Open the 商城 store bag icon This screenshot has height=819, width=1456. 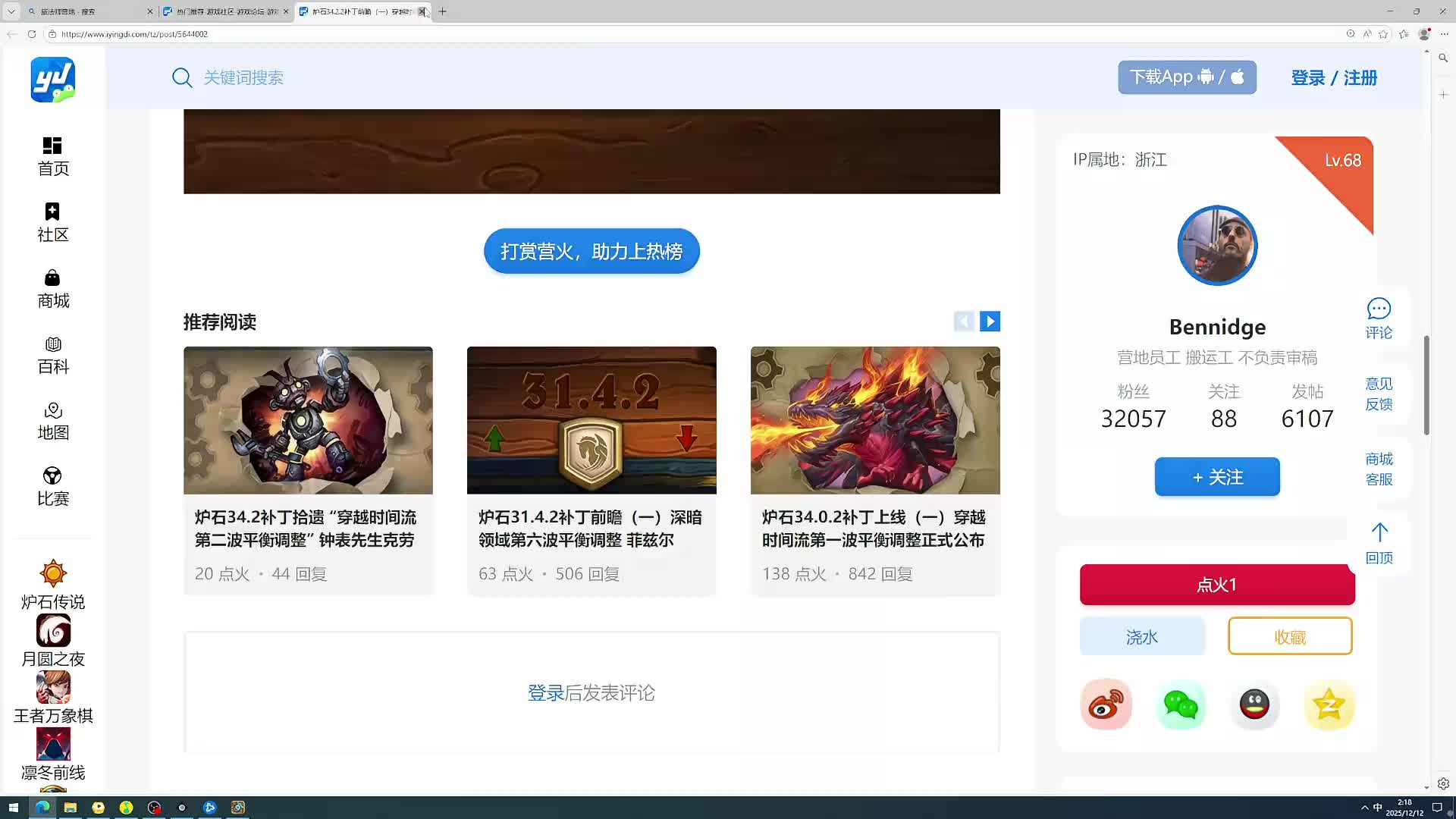pyautogui.click(x=52, y=278)
